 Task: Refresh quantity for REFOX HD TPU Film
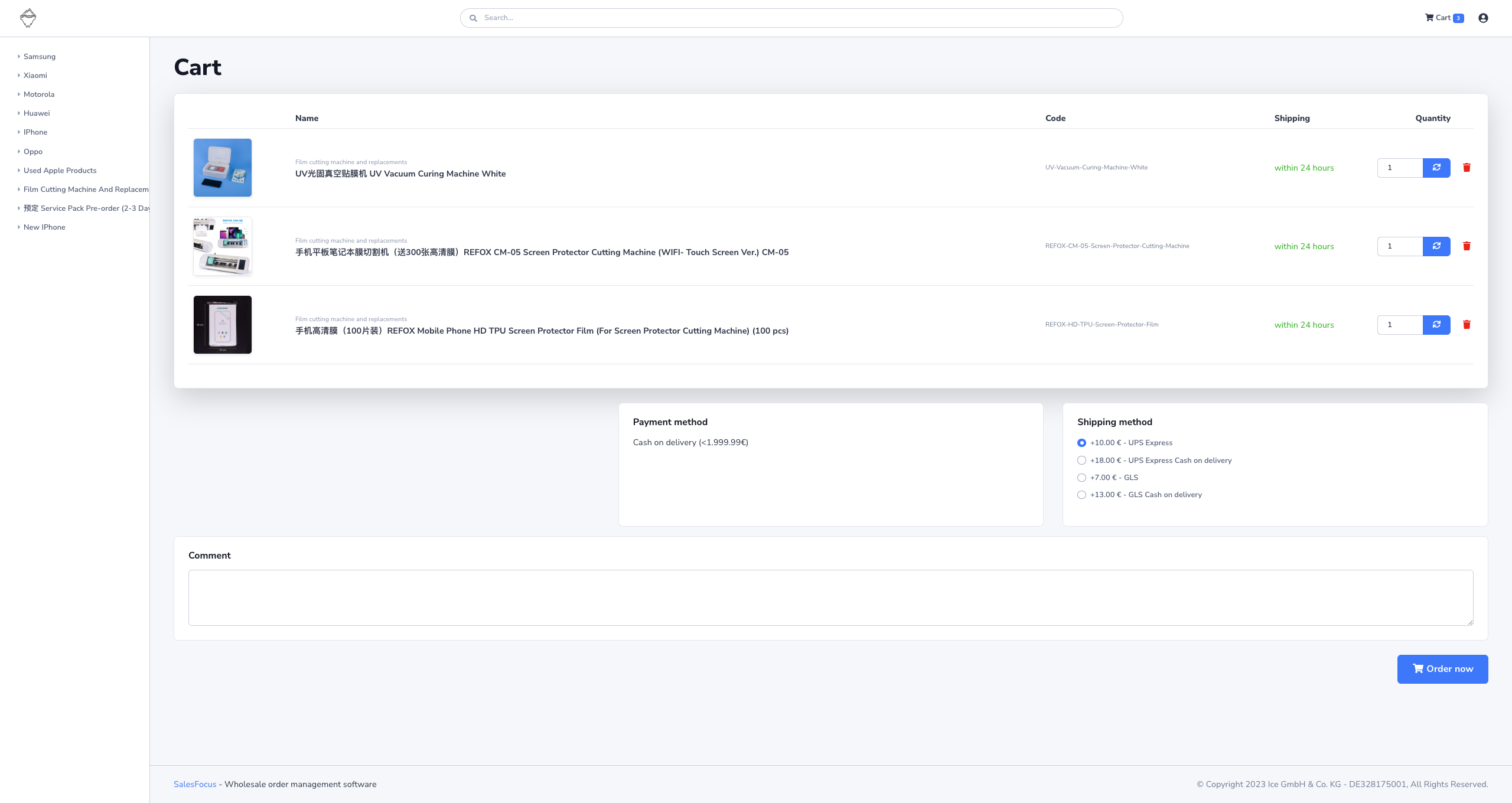[x=1436, y=325]
